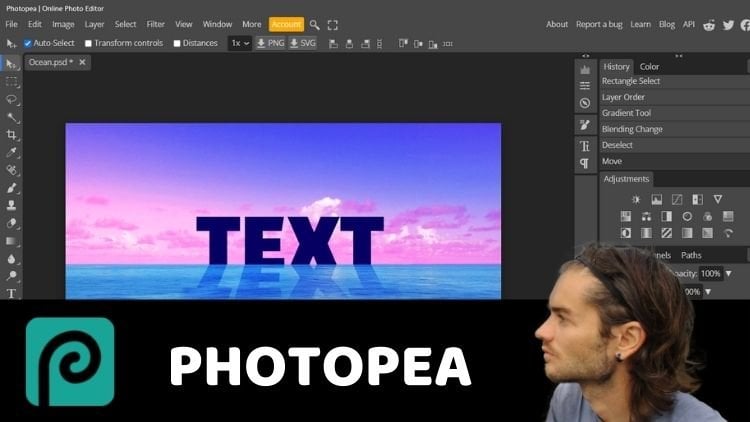Viewport: 750px width, 422px height.
Task: Open the Paragraph panel icon
Action: coord(585,164)
